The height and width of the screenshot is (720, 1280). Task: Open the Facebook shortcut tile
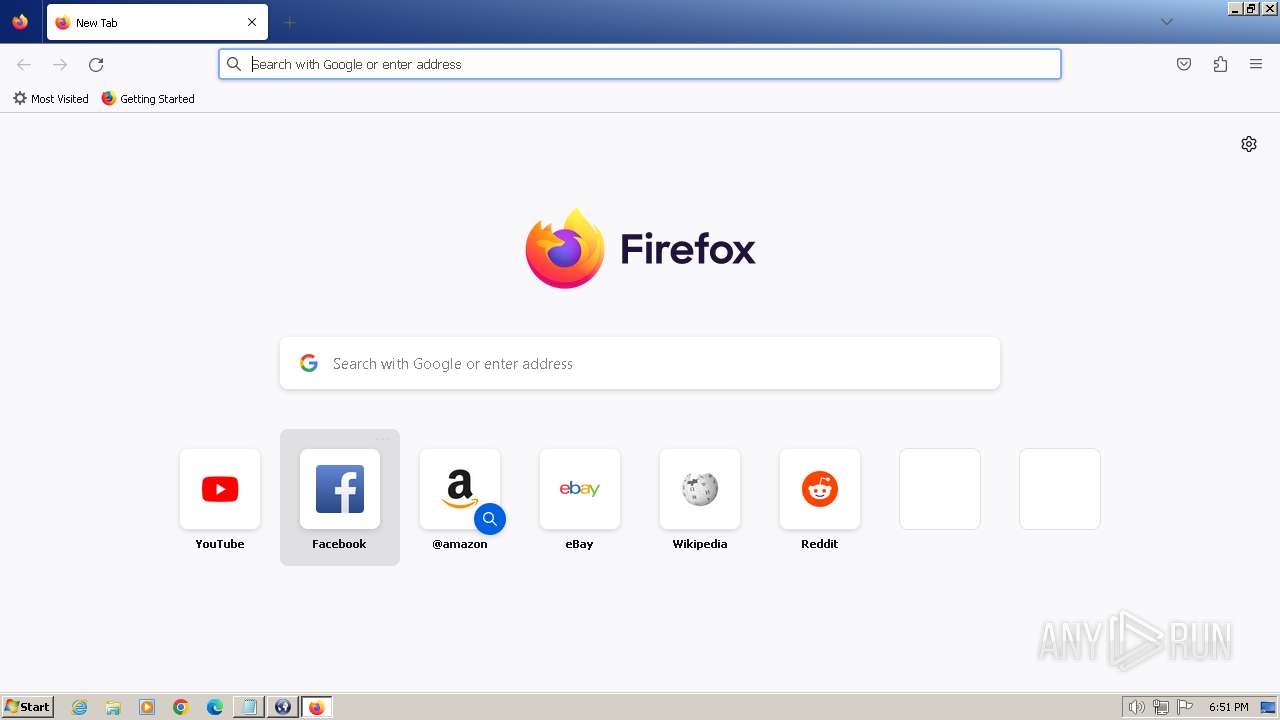point(340,489)
